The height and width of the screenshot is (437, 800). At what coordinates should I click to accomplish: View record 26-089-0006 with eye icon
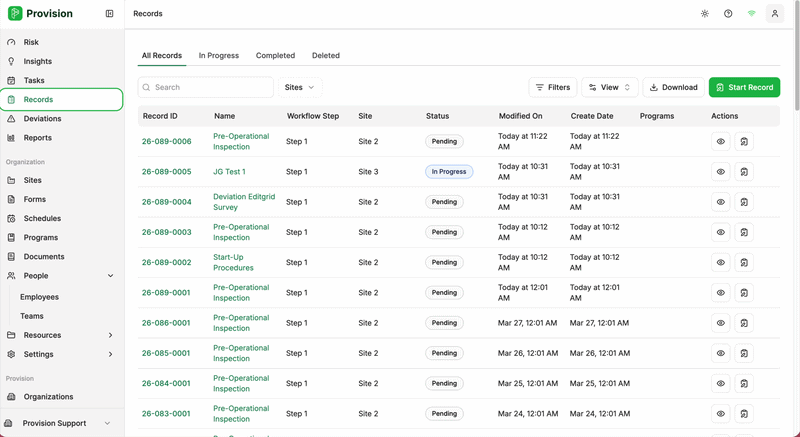tap(720, 142)
